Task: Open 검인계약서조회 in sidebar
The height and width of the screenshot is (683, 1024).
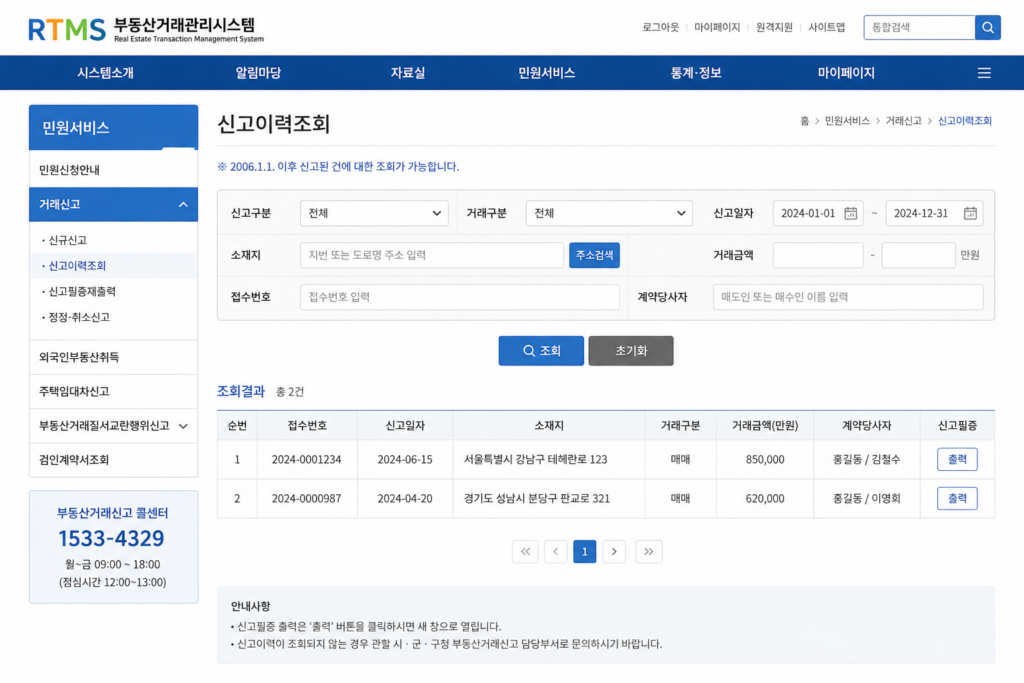Action: click(x=114, y=460)
